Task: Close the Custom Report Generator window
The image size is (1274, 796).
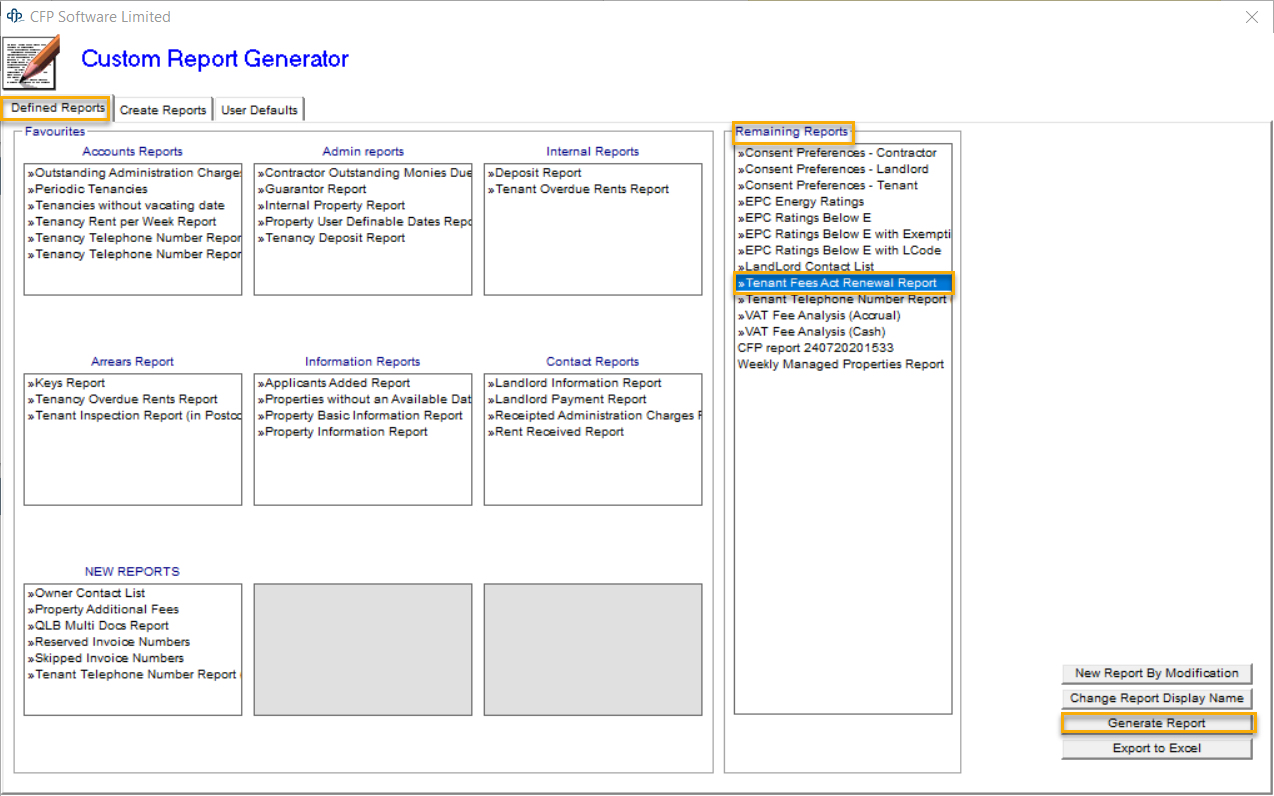Action: tap(1251, 16)
